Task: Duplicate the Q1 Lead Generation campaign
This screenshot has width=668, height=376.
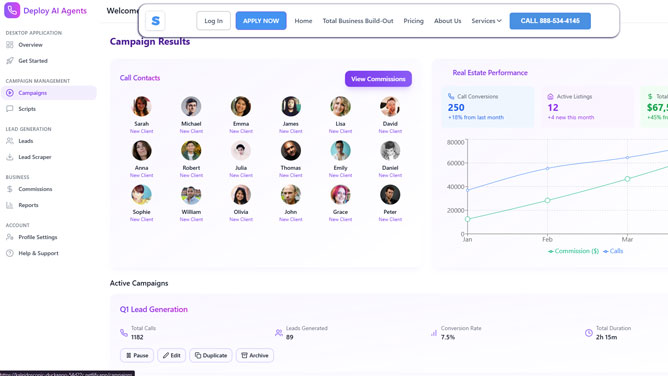Action: 211,355
